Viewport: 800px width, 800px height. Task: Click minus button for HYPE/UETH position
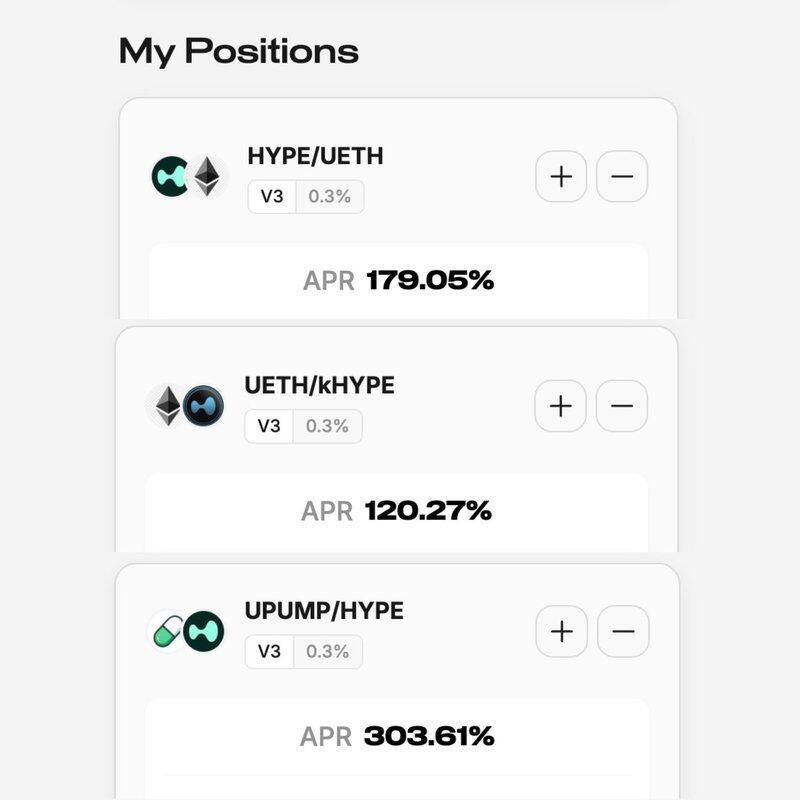tap(622, 177)
